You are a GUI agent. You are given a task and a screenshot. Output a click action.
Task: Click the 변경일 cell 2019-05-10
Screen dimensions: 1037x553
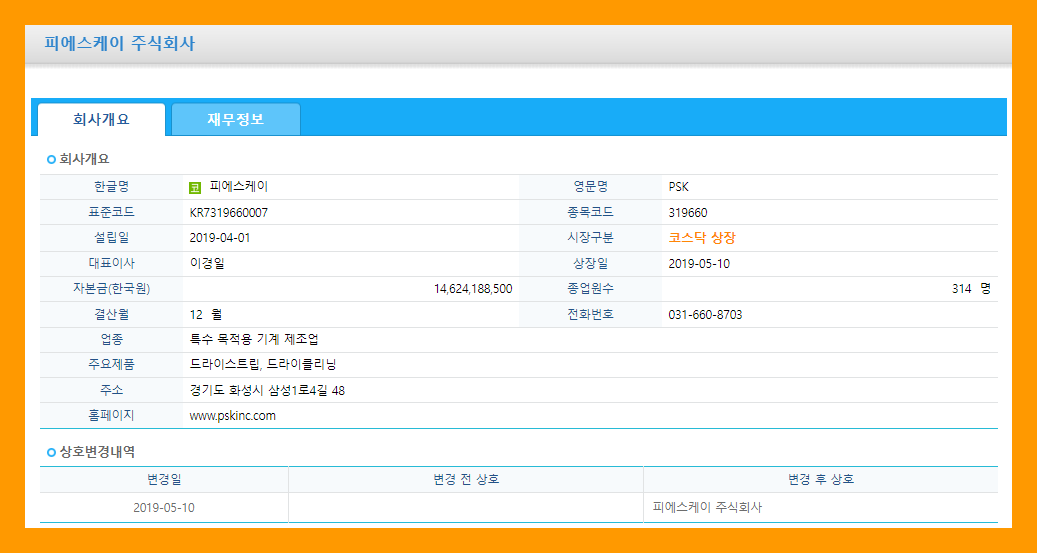[164, 508]
